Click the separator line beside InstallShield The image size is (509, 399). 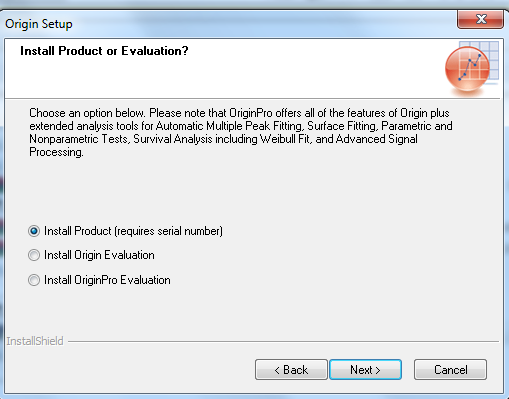pos(283,341)
